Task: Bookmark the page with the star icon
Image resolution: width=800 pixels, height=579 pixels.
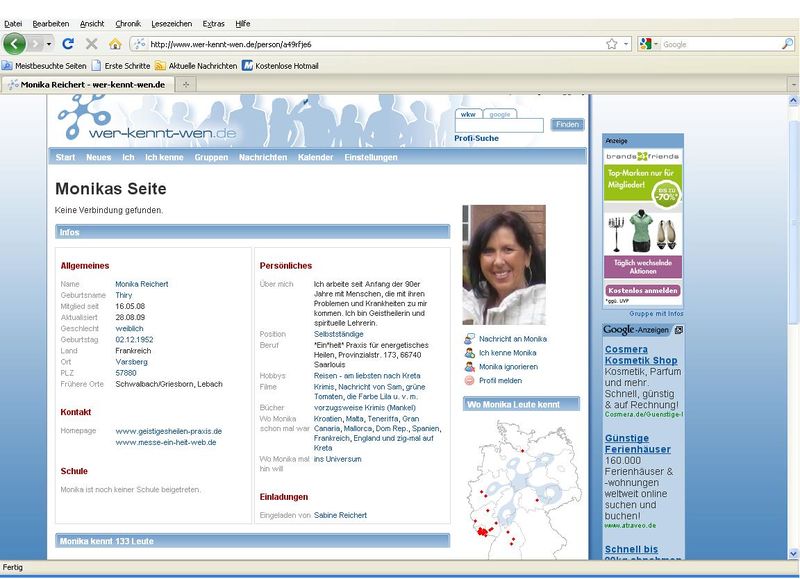Action: pyautogui.click(x=611, y=44)
